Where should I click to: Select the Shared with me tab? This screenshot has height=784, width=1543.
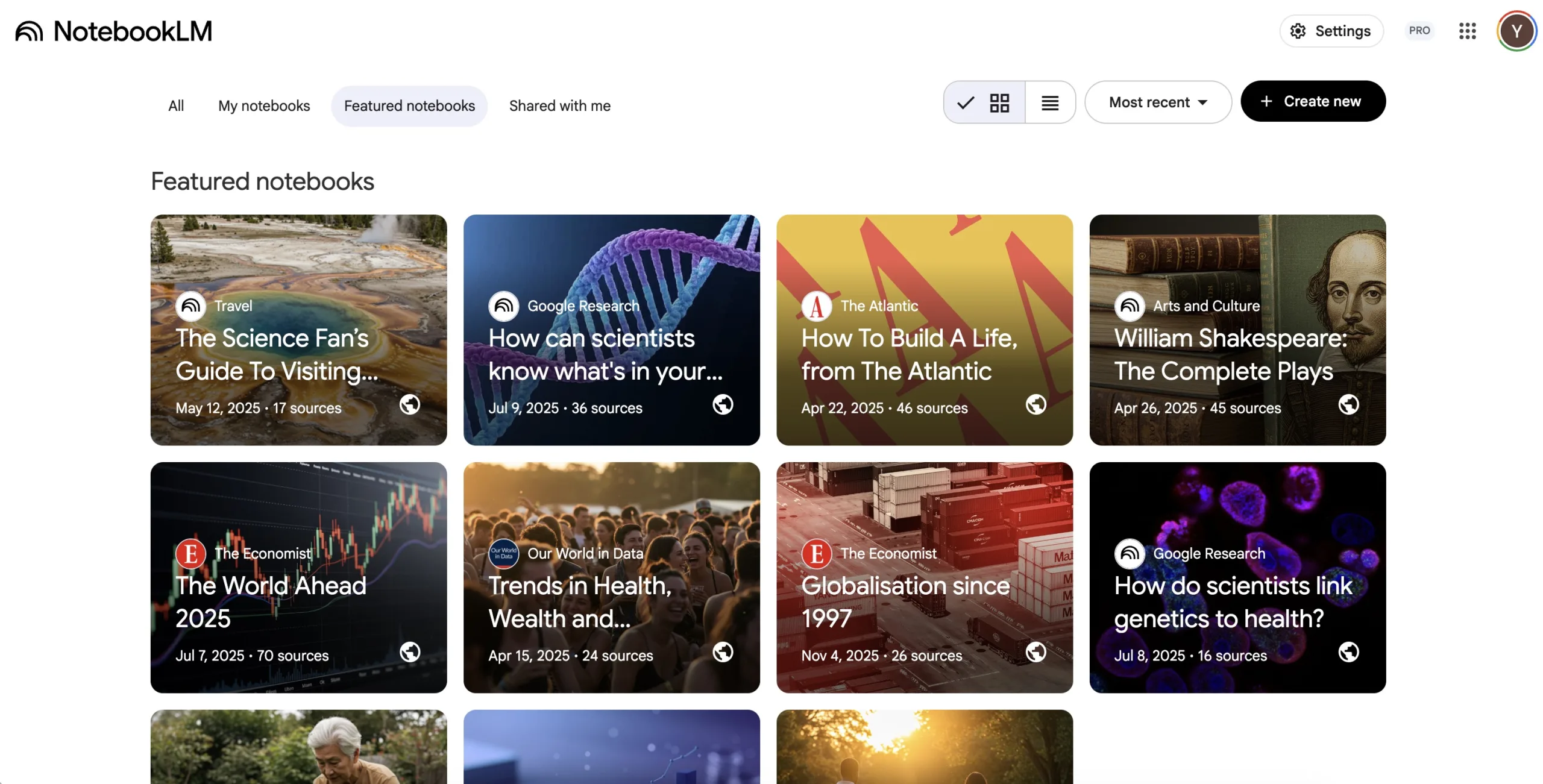pos(559,106)
